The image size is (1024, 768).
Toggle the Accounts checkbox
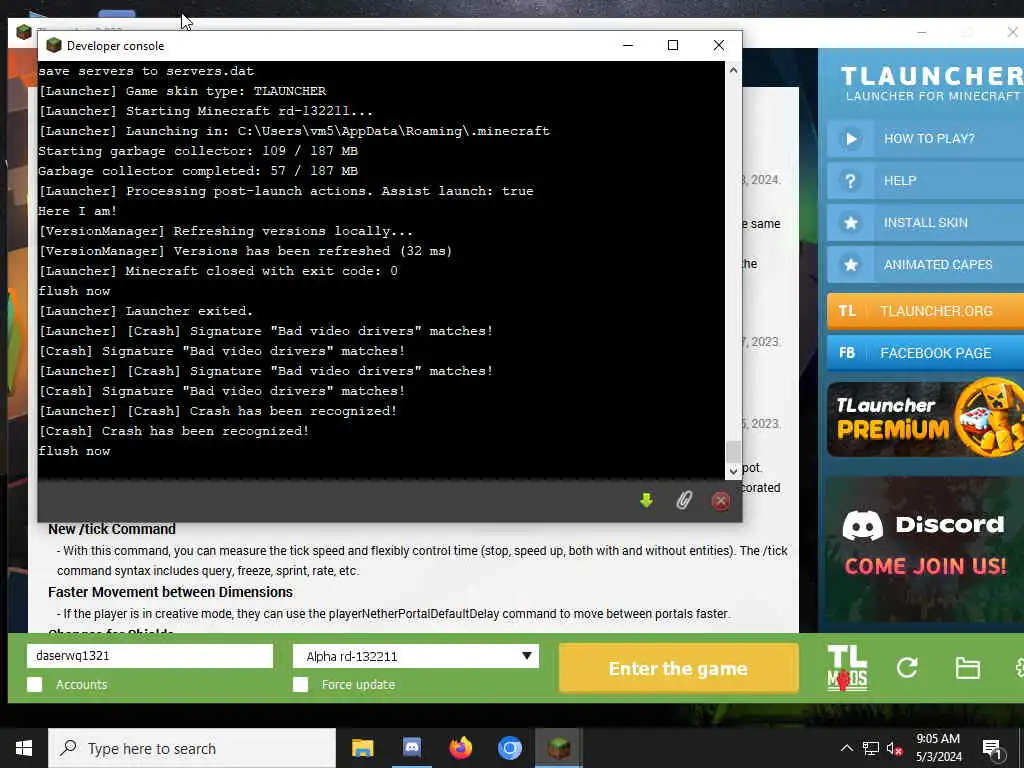(35, 684)
